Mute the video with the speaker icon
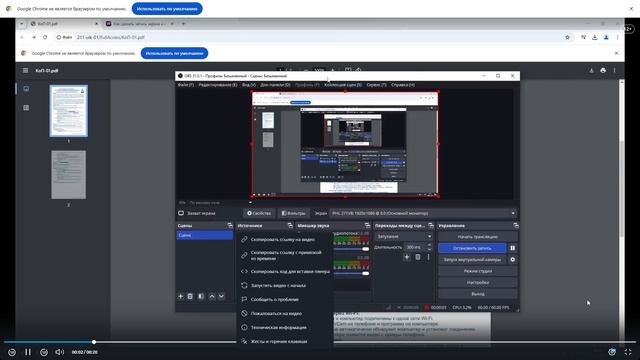Image resolution: width=640 pixels, height=360 pixels. (x=60, y=352)
